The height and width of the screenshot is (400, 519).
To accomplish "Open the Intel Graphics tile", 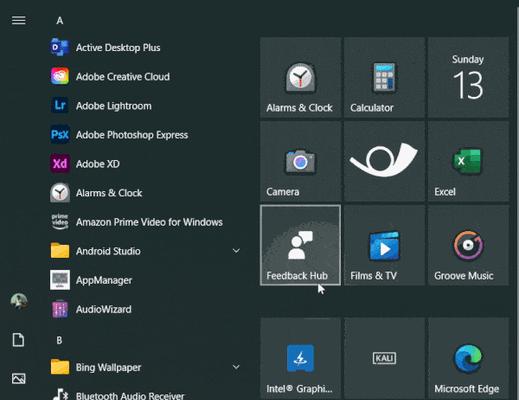I will pos(300,359).
